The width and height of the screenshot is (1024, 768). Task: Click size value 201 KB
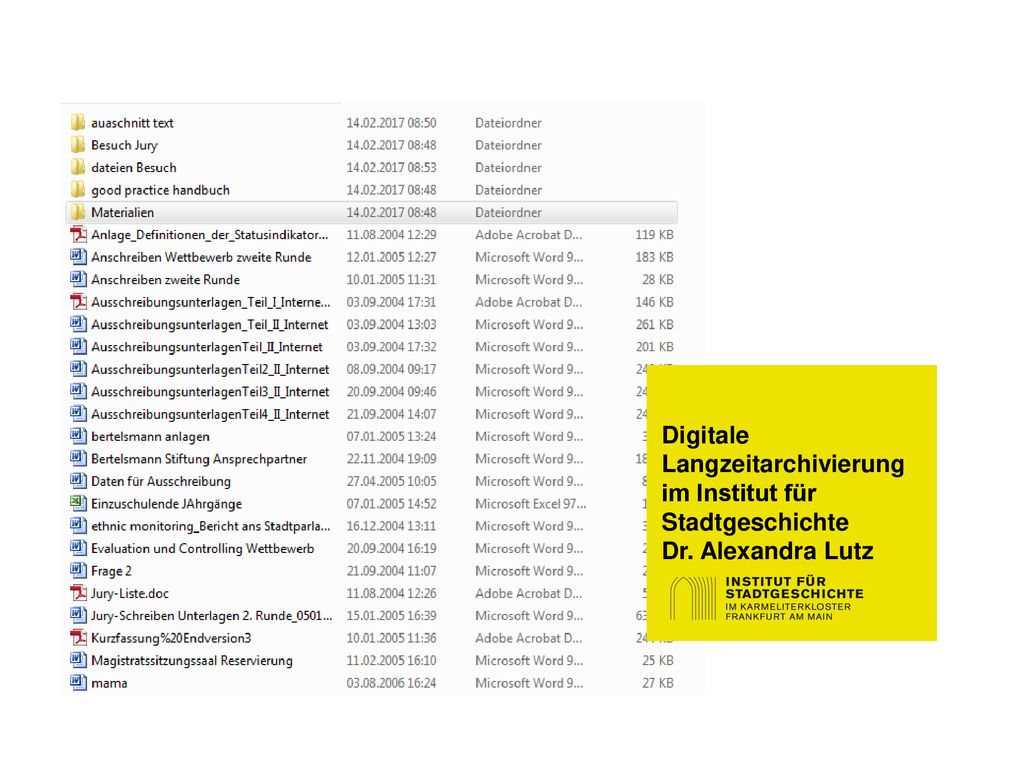(x=654, y=347)
